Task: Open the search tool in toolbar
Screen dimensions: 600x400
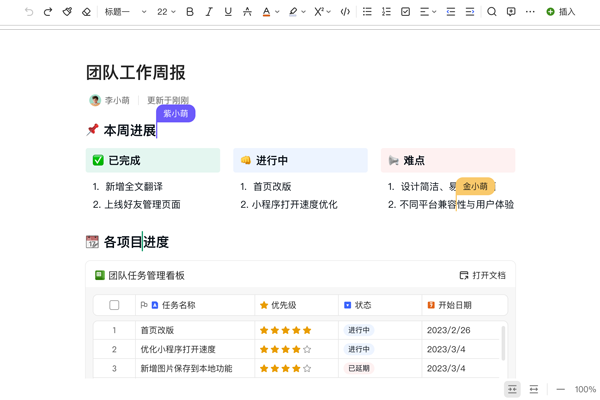Action: pyautogui.click(x=491, y=12)
